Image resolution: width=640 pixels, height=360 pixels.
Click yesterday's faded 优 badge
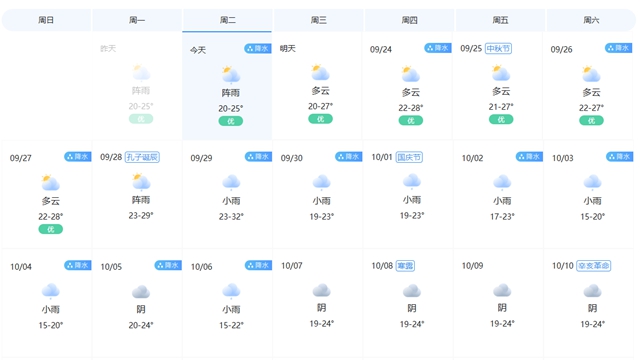pos(141,119)
